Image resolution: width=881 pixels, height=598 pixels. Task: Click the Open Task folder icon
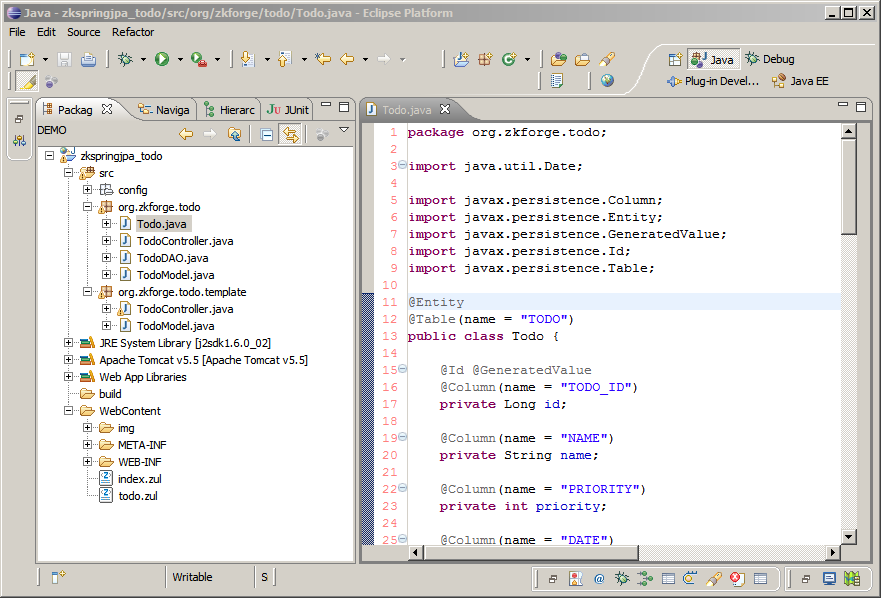[583, 59]
